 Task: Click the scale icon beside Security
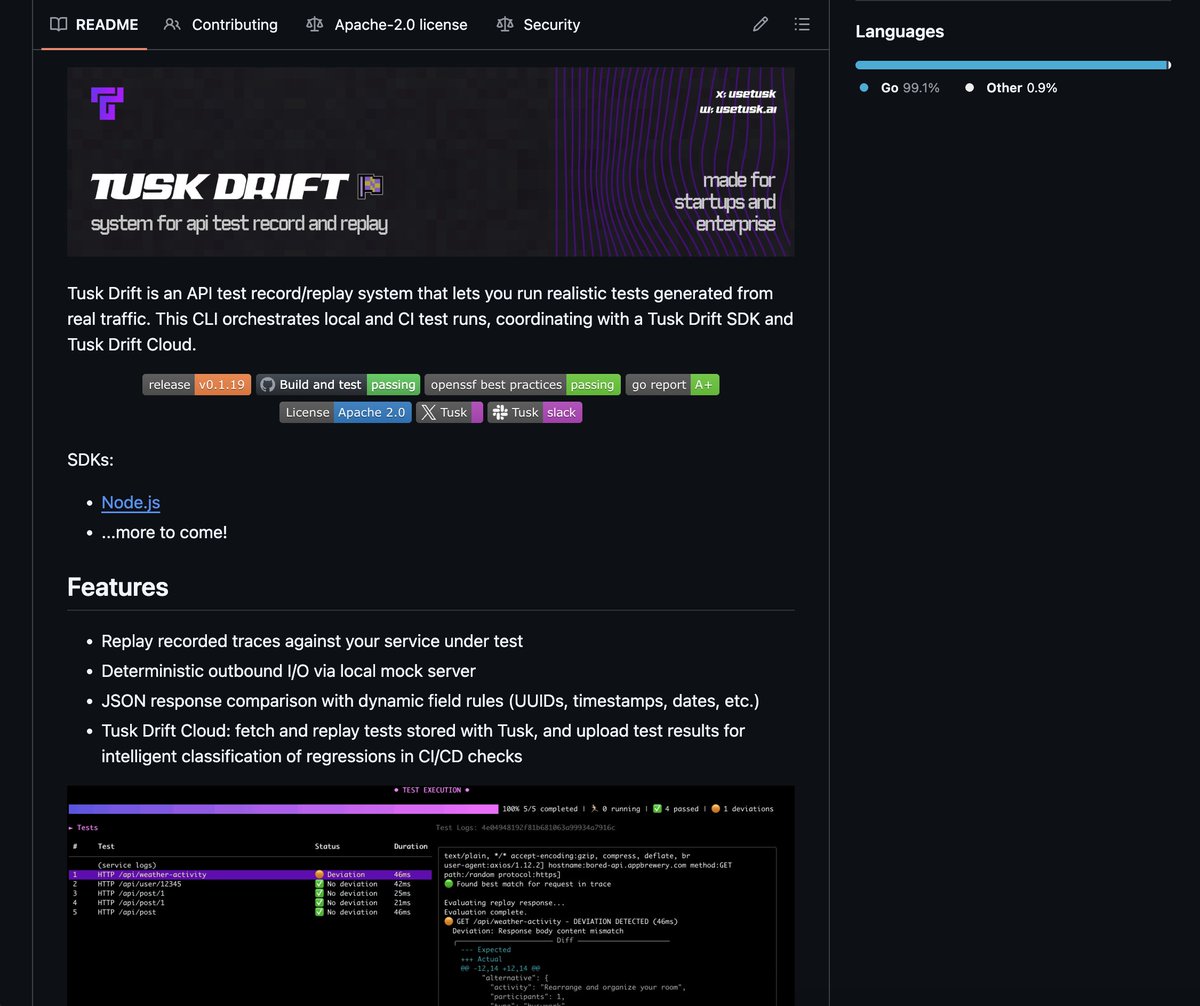pyautogui.click(x=505, y=24)
